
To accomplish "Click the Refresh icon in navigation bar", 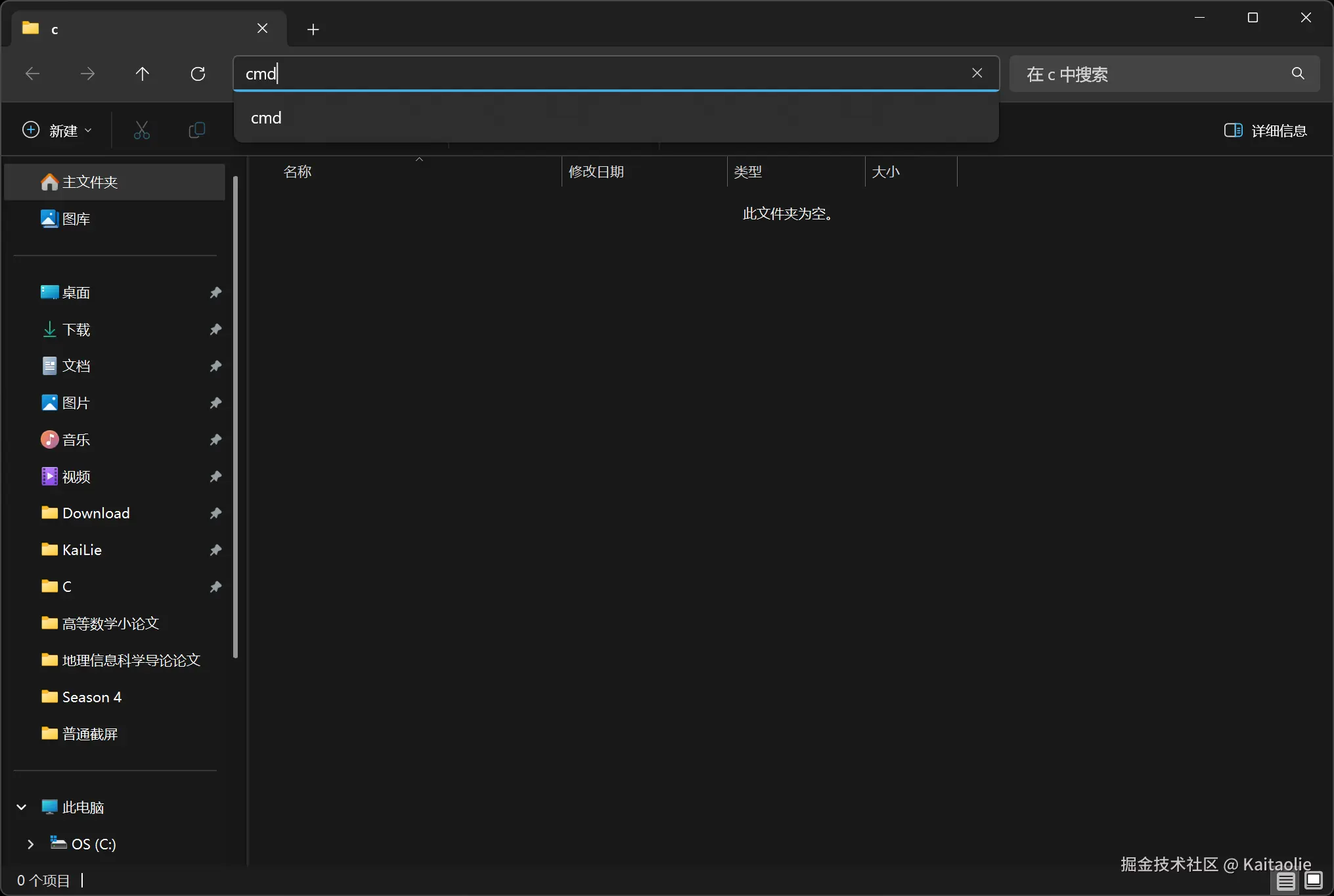I will (x=198, y=74).
